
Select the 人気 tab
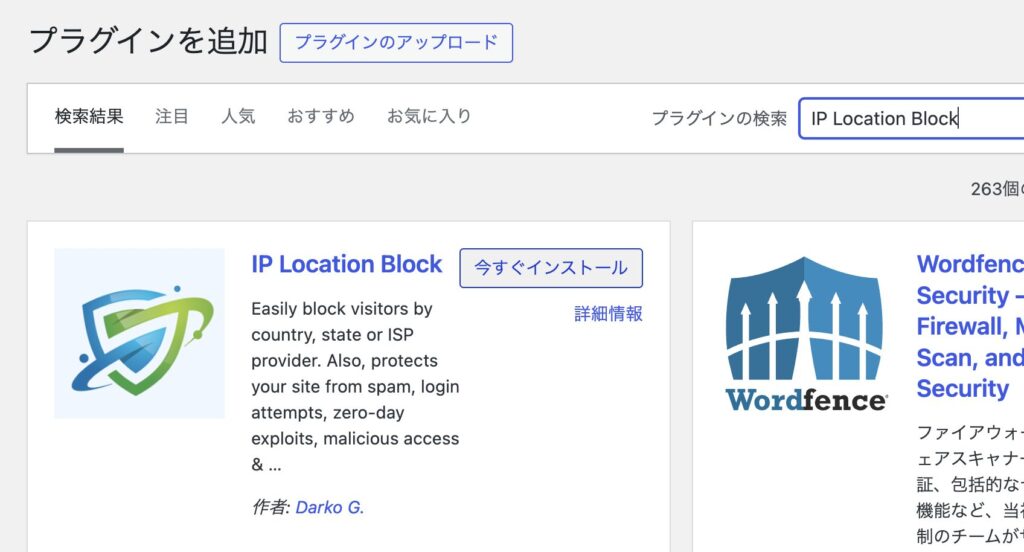point(238,116)
